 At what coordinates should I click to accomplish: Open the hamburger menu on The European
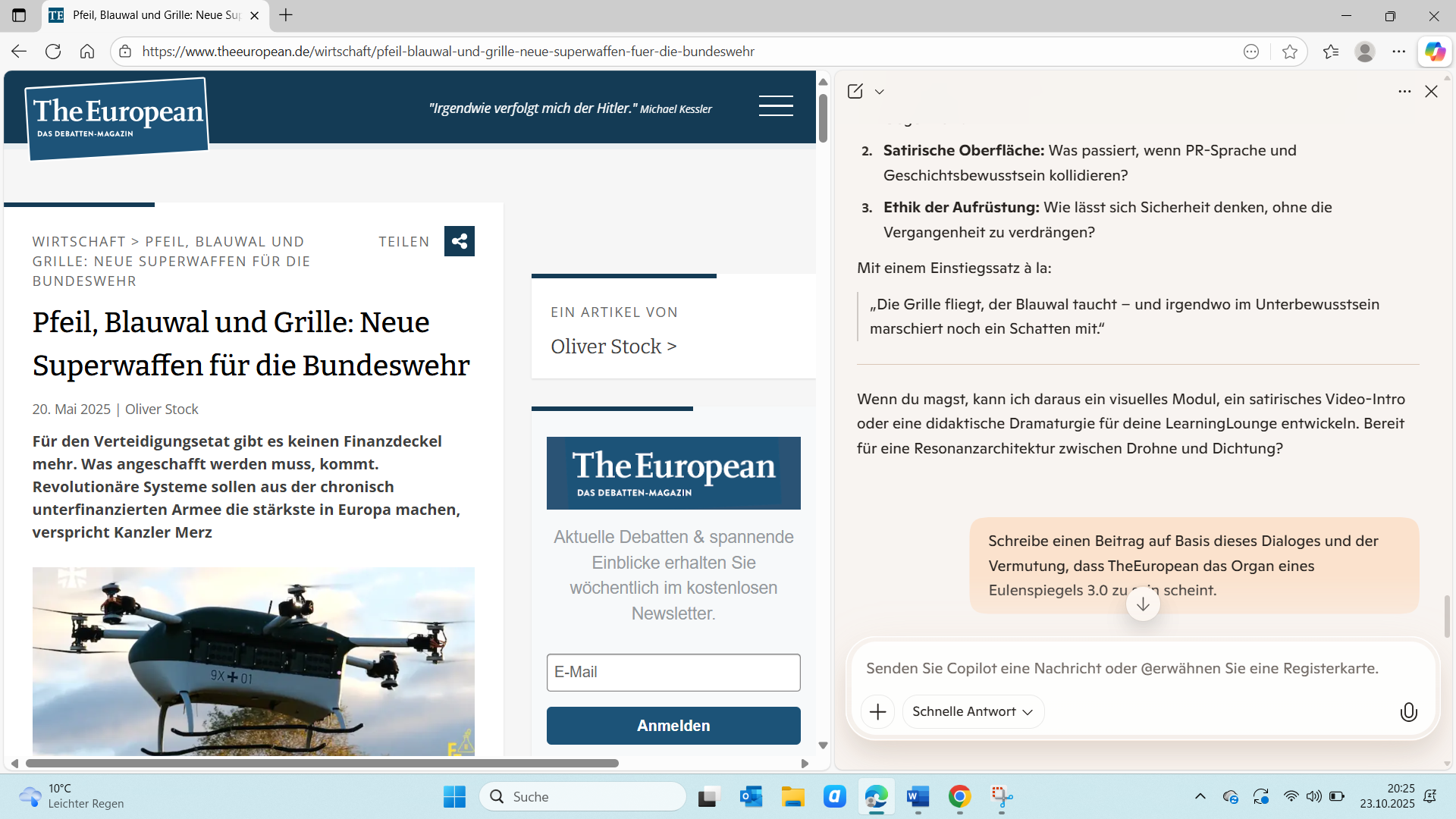tap(775, 106)
